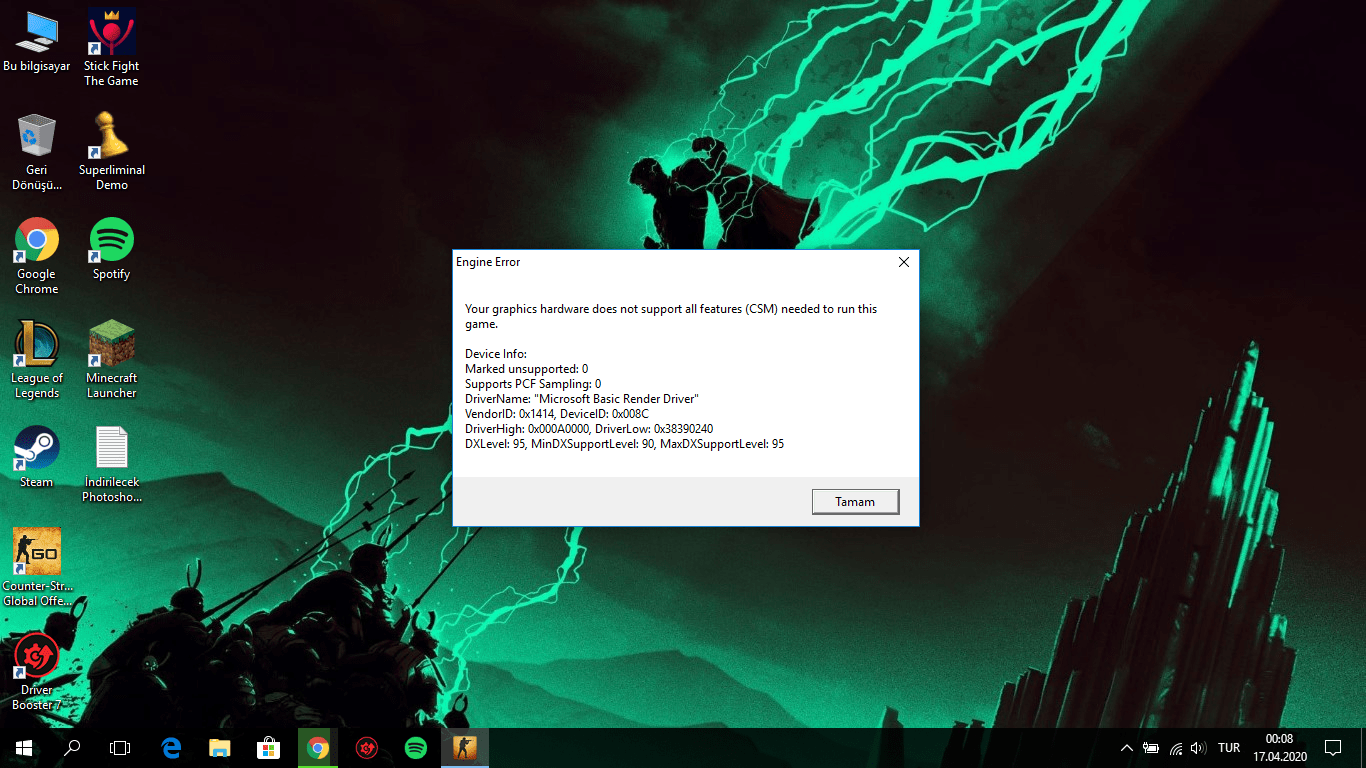The width and height of the screenshot is (1366, 768).
Task: Click the TUR input language indicator
Action: click(1229, 748)
